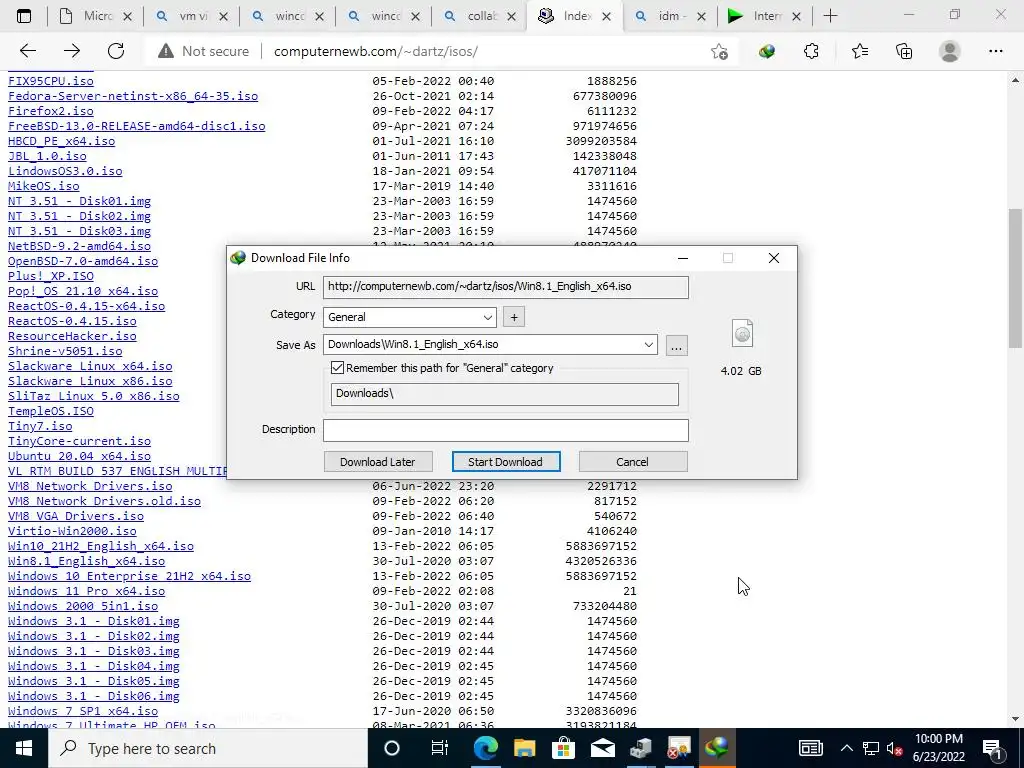Open a new browser tab
Screen dimensions: 1024x768
click(x=830, y=16)
